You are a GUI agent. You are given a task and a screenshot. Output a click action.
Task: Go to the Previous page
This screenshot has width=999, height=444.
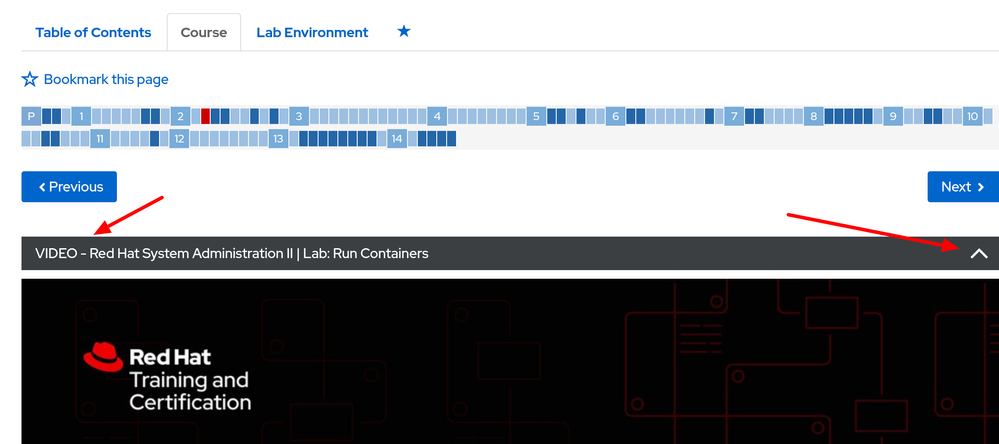click(x=69, y=186)
